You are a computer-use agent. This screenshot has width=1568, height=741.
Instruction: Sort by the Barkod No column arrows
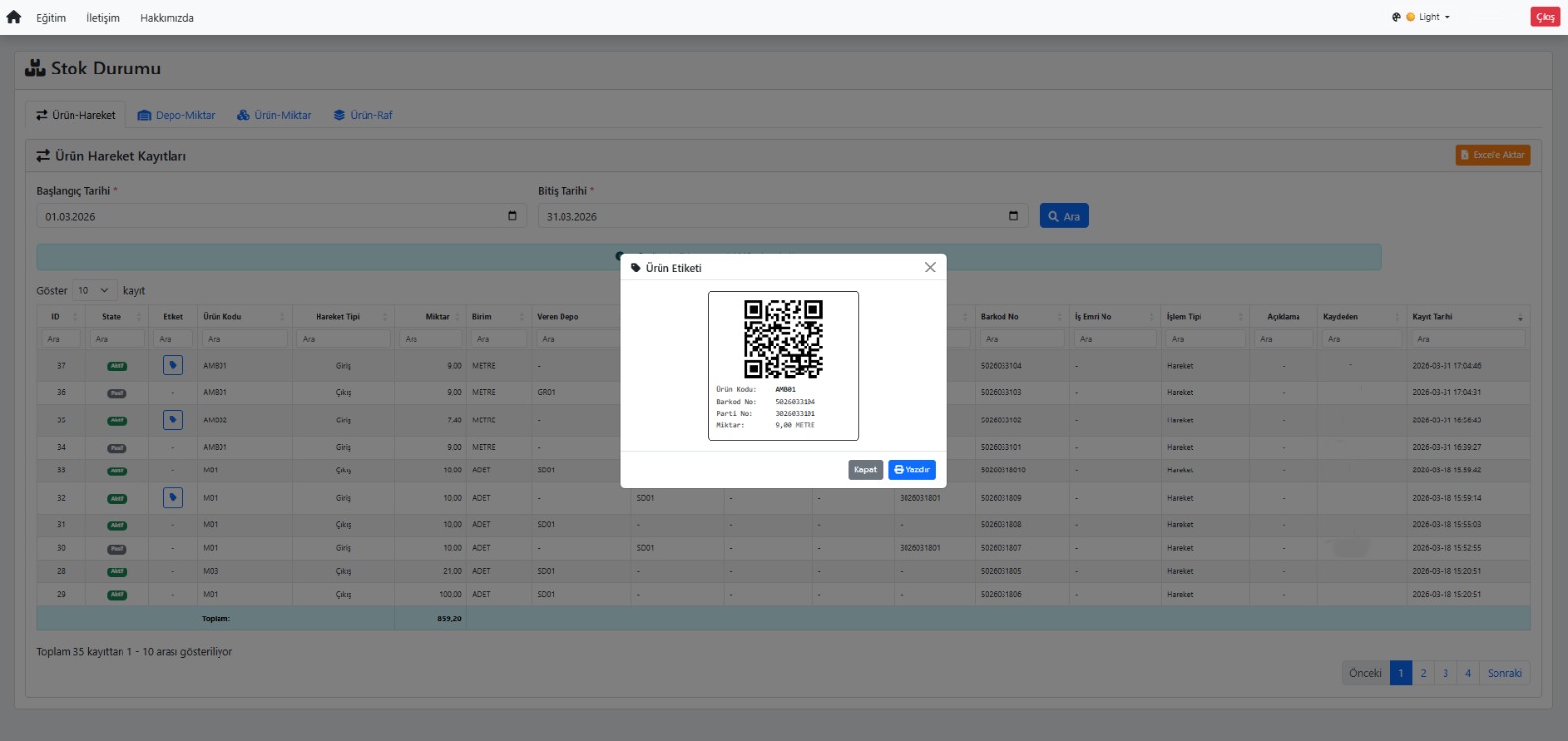(1060, 317)
